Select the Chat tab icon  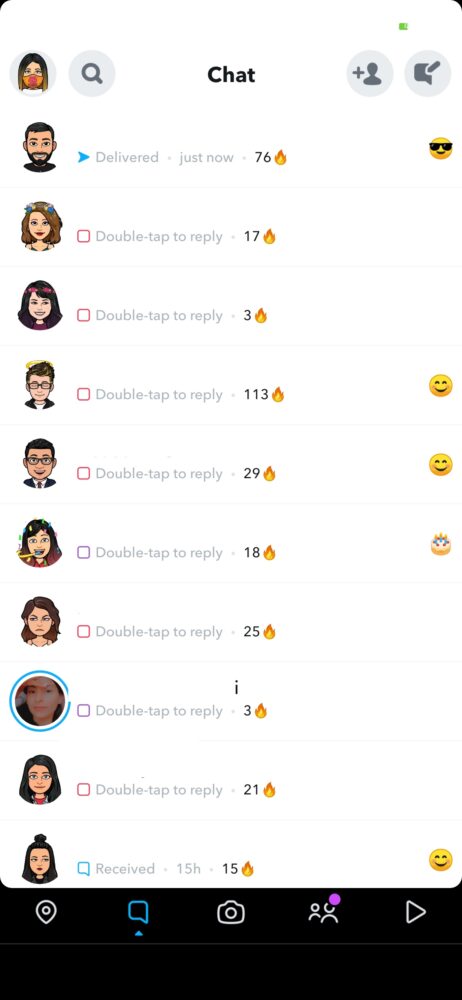(x=138, y=913)
